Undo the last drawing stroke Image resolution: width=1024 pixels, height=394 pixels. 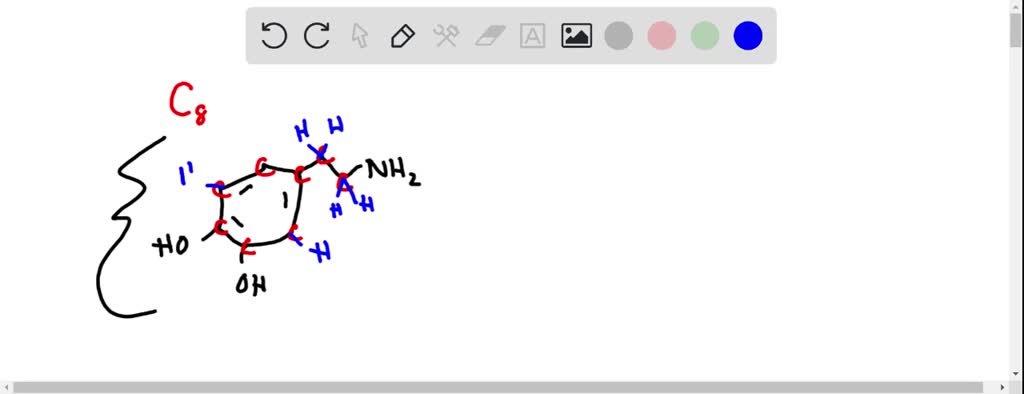click(x=274, y=35)
